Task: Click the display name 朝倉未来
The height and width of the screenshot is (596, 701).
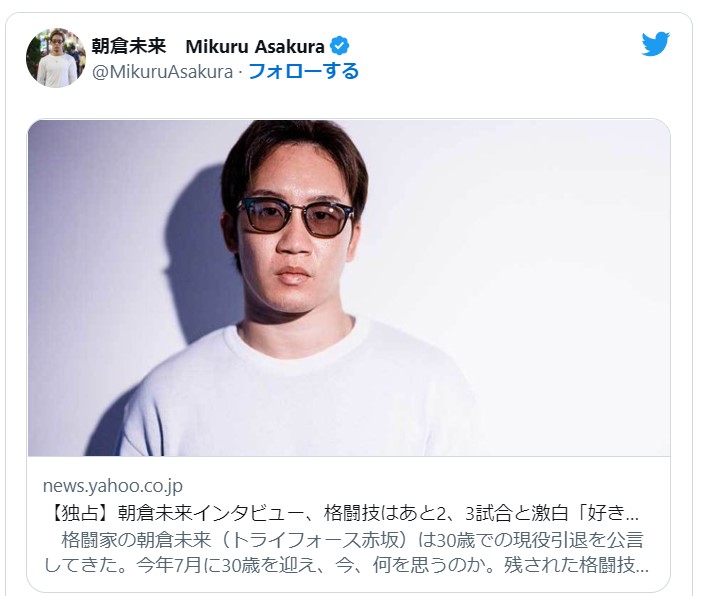Action: [129, 46]
